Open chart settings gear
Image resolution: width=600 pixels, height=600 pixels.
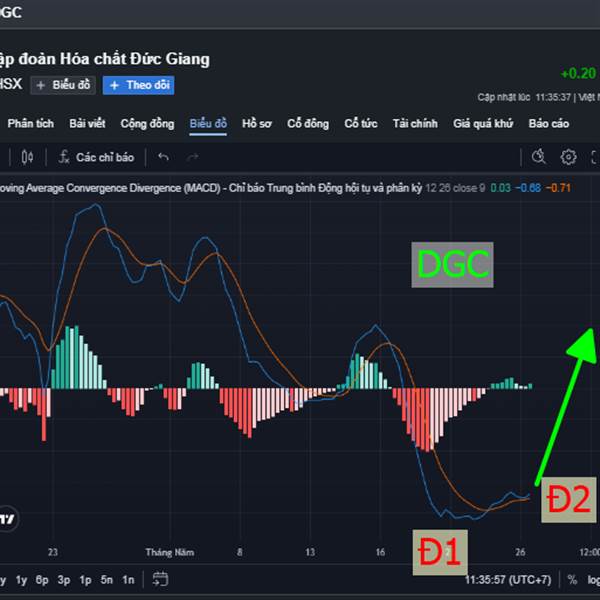pos(568,157)
